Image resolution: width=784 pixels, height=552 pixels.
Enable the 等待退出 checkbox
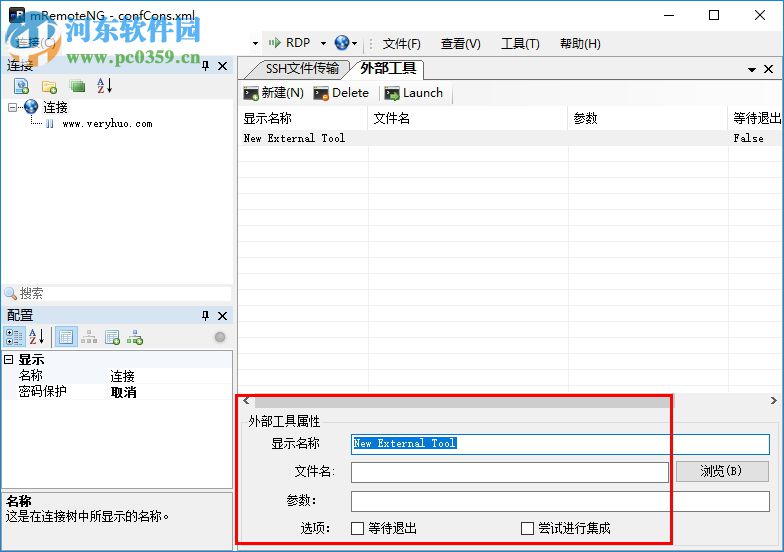(357, 528)
